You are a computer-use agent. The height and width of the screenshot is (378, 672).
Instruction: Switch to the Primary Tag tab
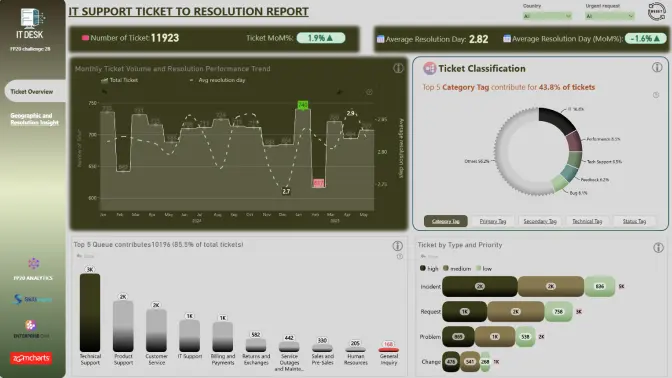(x=492, y=221)
